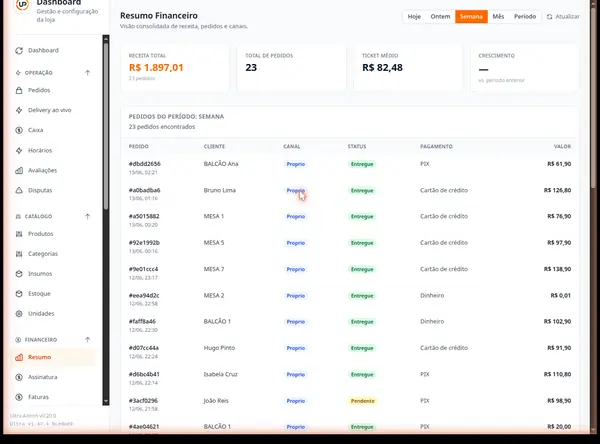Open Horários in the sidebar
This screenshot has height=444, width=600.
(40, 150)
